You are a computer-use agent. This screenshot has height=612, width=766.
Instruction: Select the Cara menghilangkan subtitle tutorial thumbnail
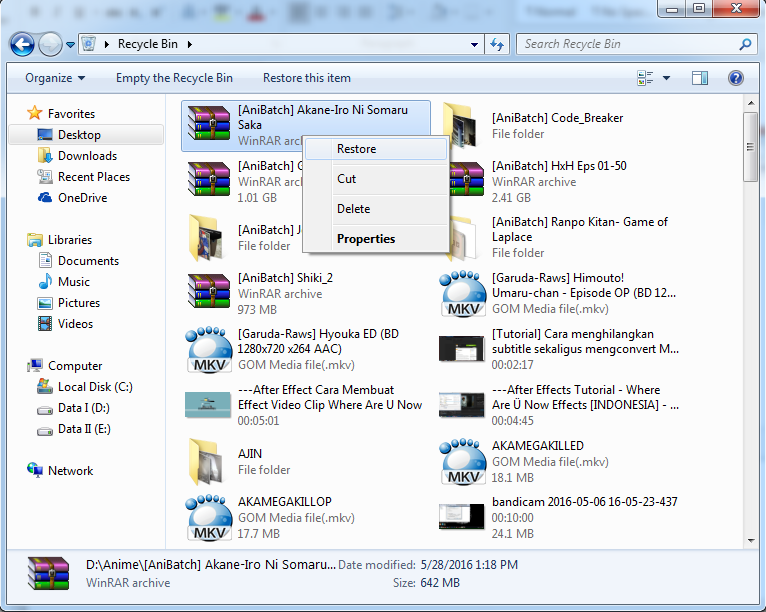coord(462,349)
